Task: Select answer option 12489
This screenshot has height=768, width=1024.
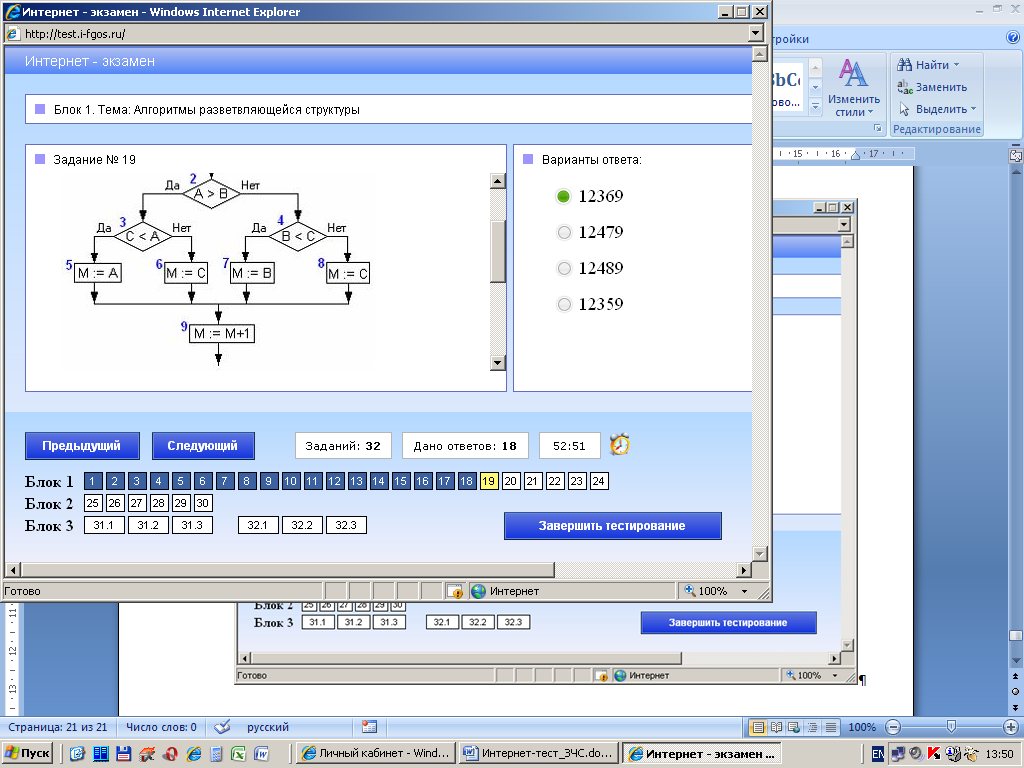Action: 564,268
